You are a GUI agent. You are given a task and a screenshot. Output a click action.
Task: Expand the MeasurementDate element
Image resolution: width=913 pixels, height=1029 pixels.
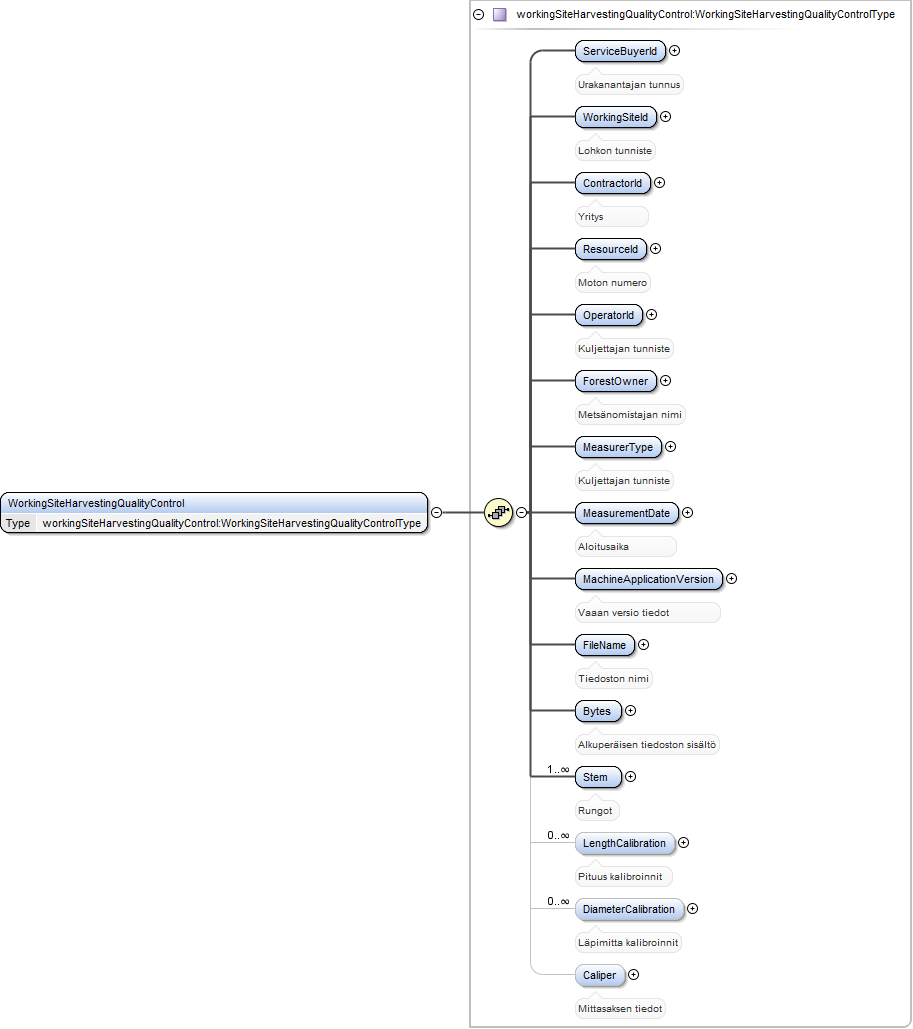click(x=687, y=513)
